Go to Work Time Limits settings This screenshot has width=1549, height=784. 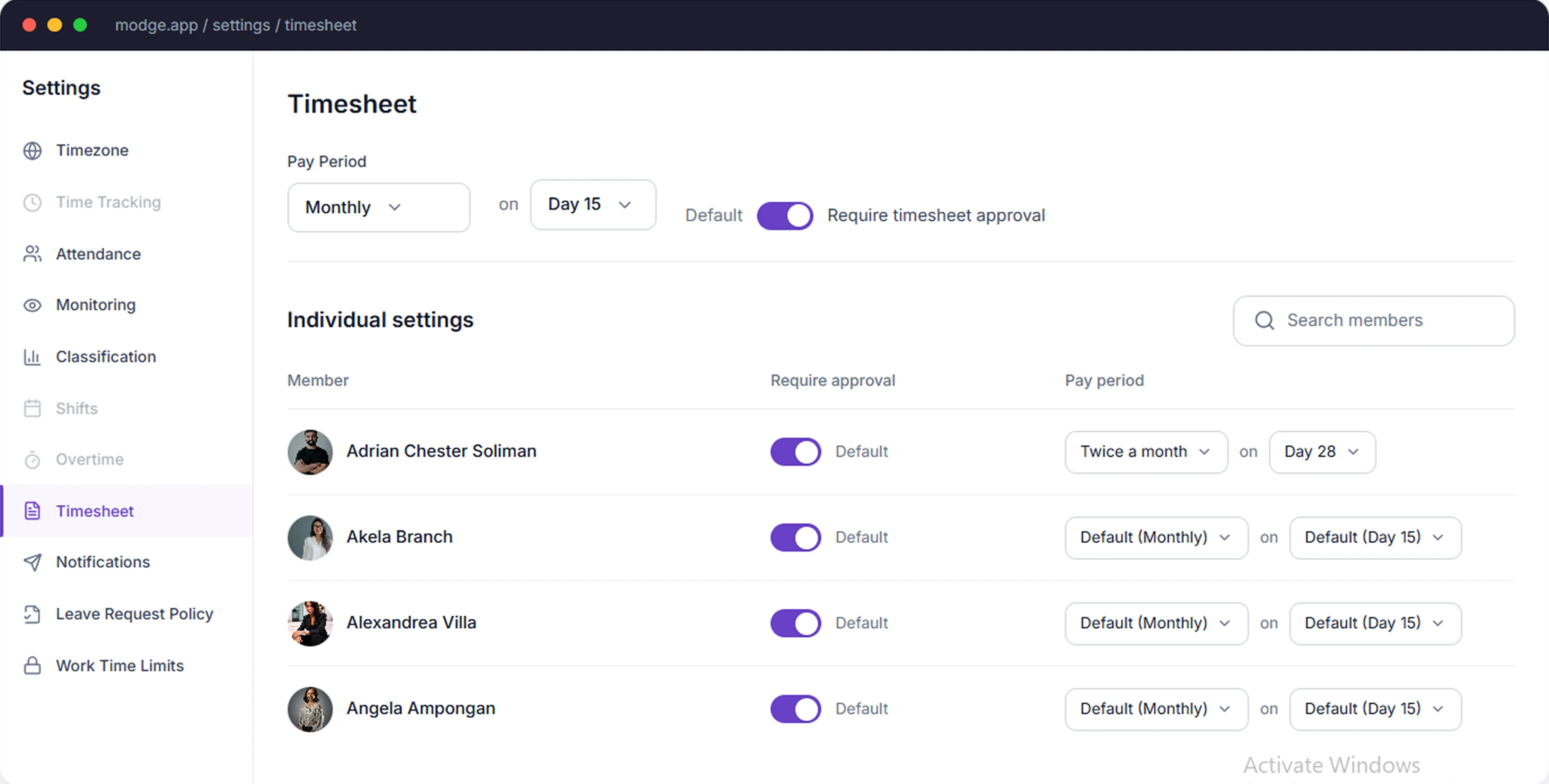(x=126, y=666)
